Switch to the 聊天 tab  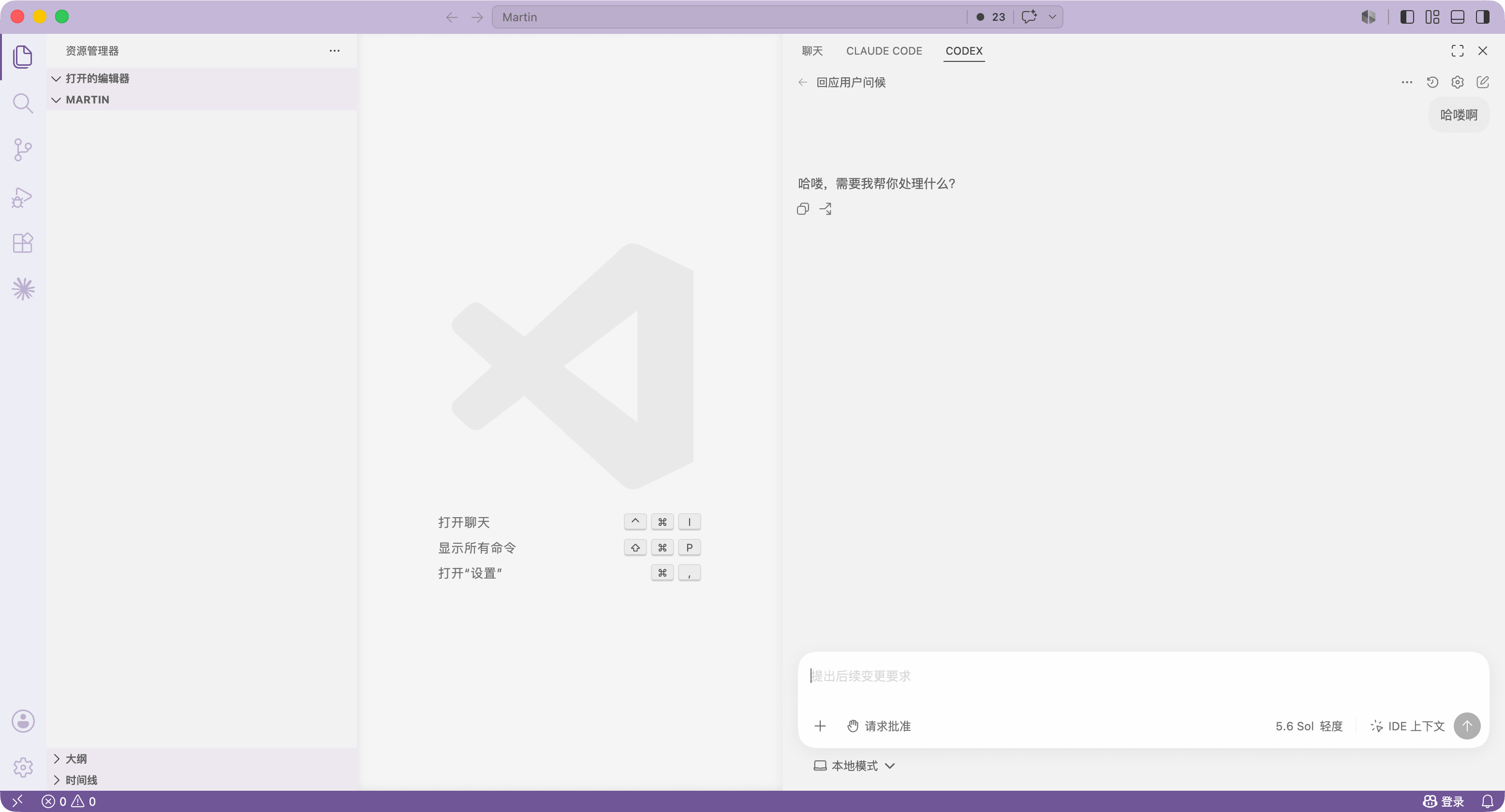[812, 51]
